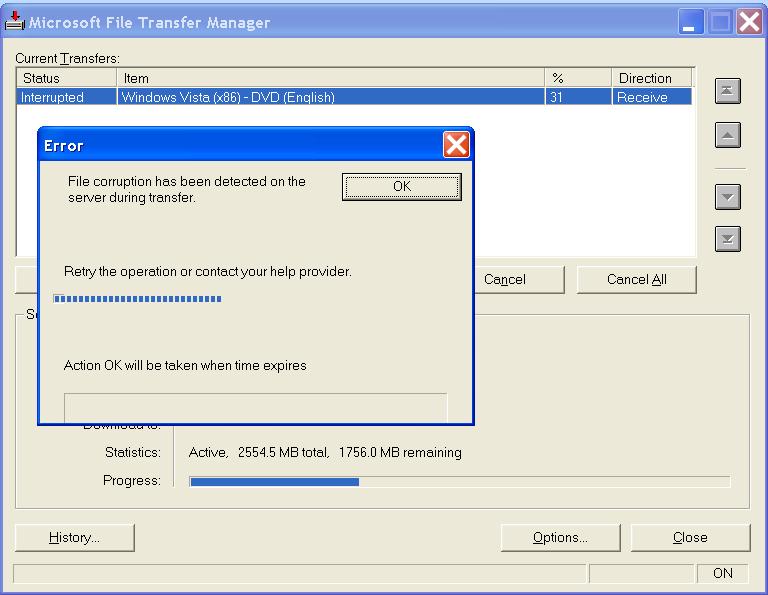Click 'File corruption has been detected' message

click(187, 190)
